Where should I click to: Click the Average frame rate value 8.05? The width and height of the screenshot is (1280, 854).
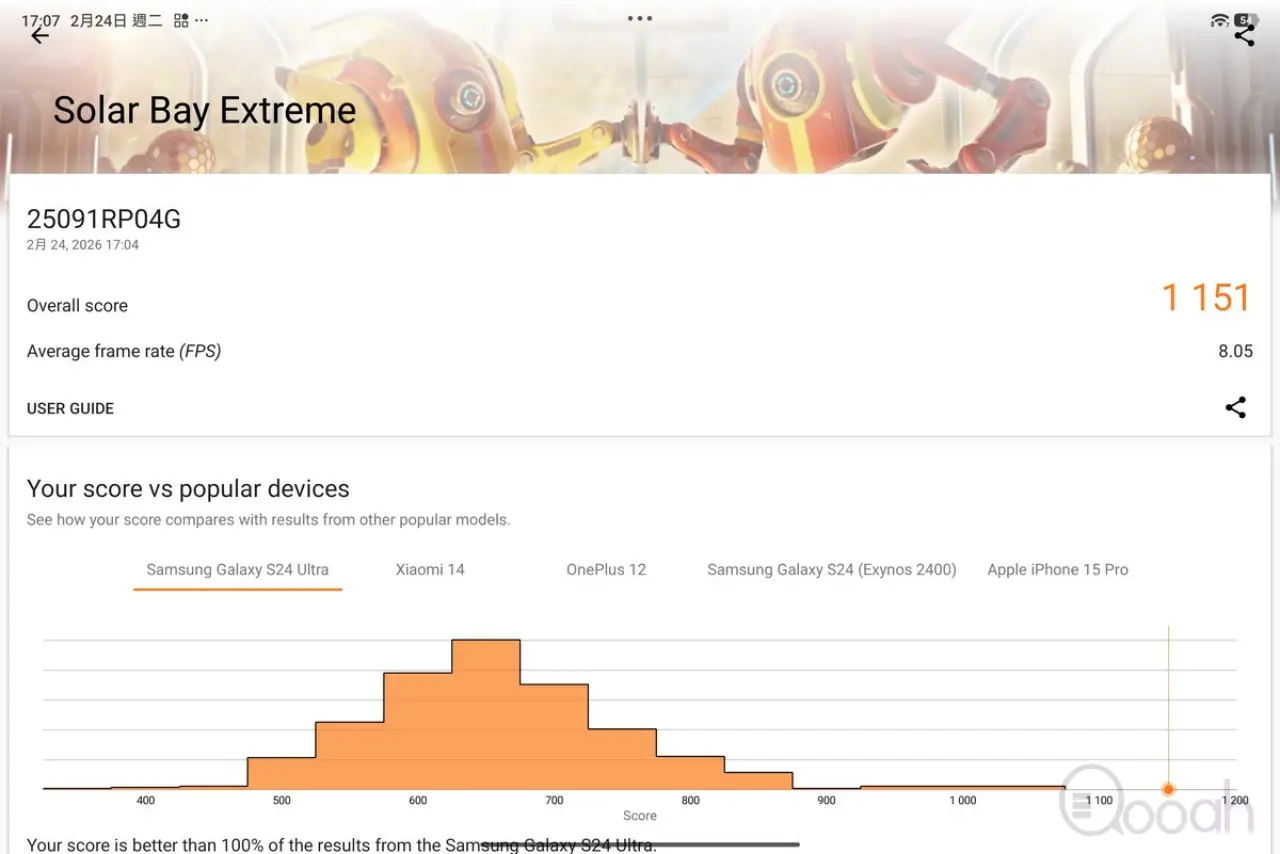coord(1235,351)
